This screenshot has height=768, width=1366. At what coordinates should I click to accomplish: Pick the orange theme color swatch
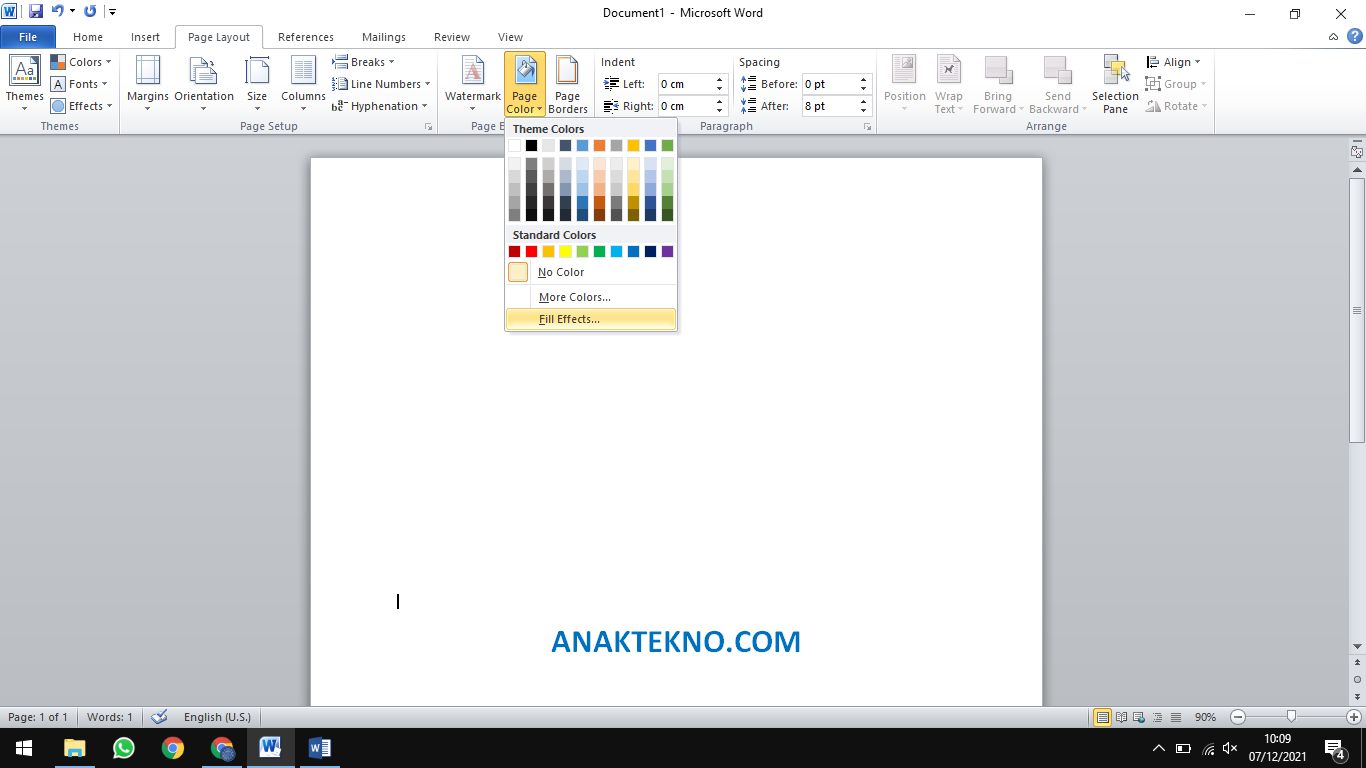(x=600, y=146)
